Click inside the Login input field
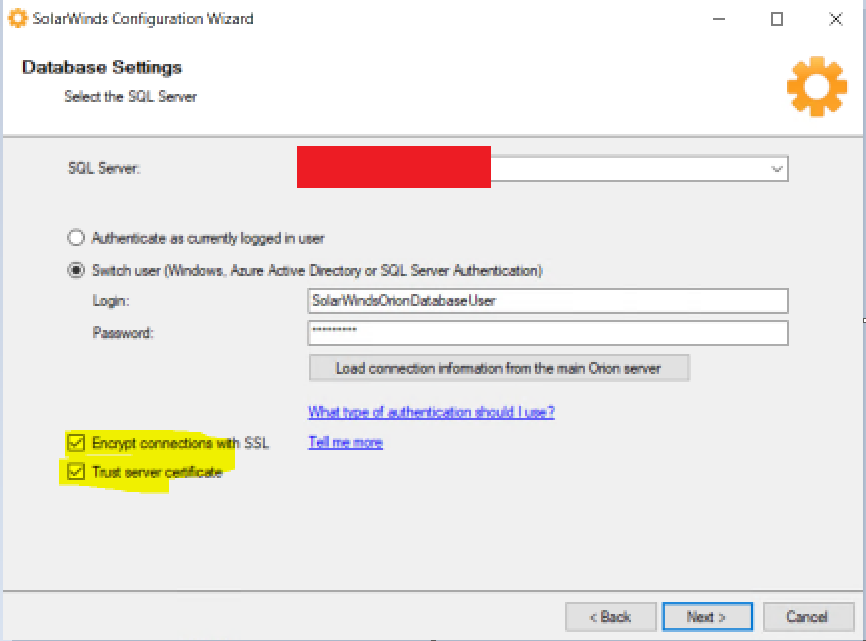 tap(547, 300)
